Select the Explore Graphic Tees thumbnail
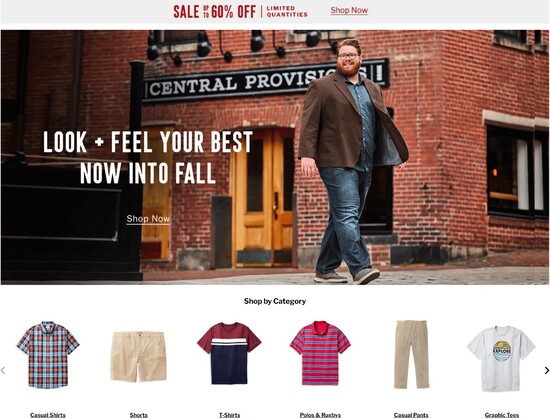550x419 pixels. (501, 358)
